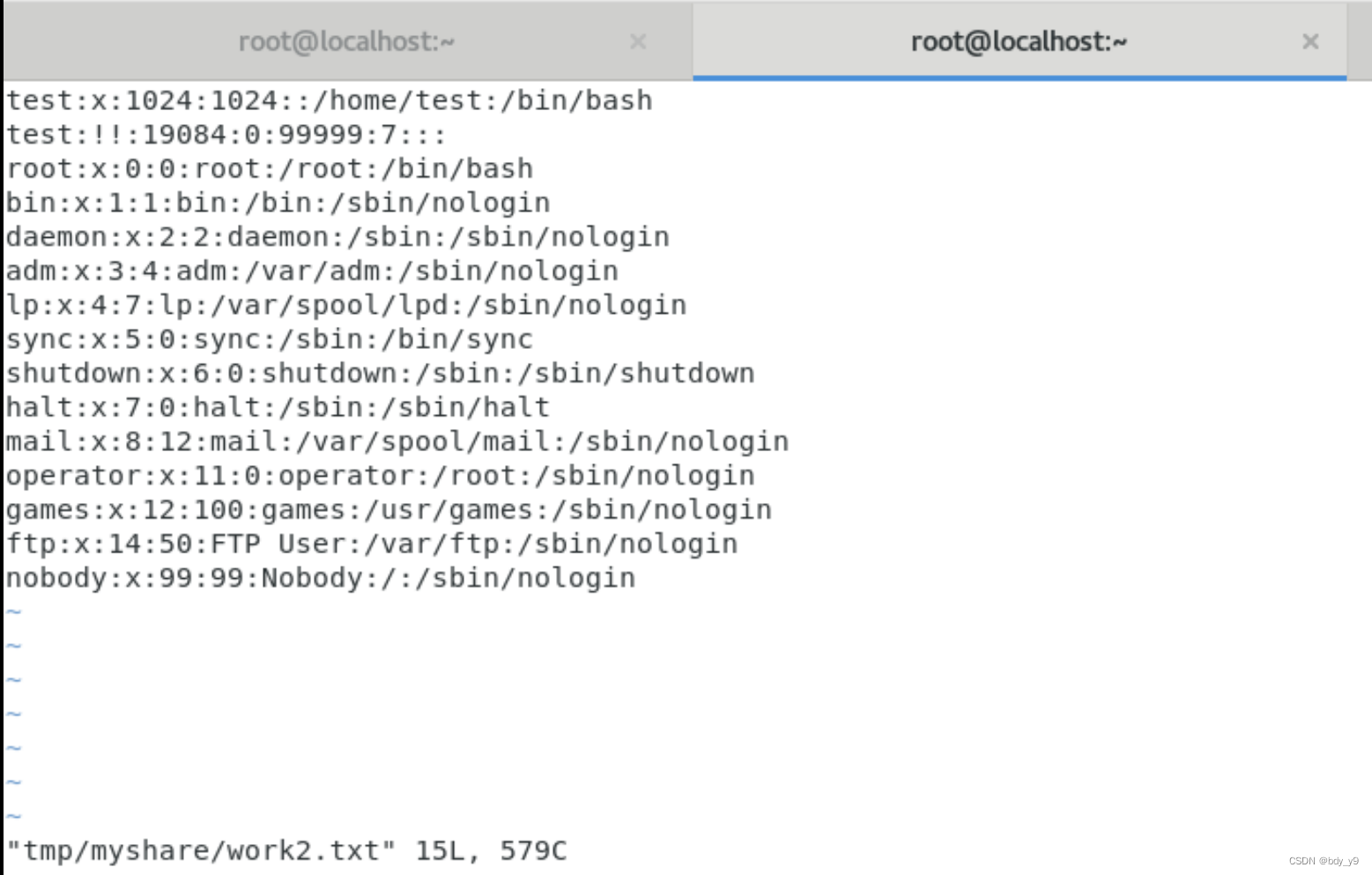Select the shutdown account line
Screen dimensions: 1372x875
pyautogui.click(x=379, y=373)
